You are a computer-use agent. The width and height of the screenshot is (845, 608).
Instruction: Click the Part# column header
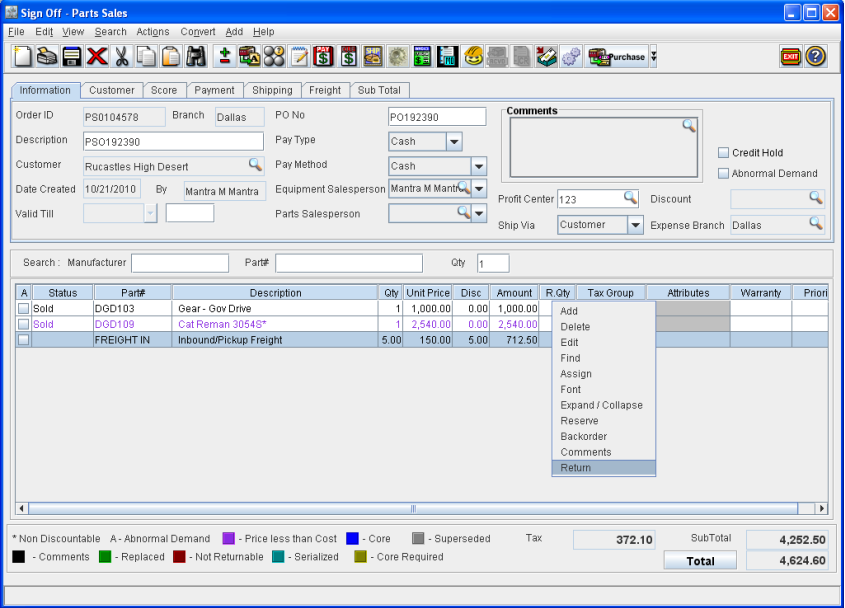click(x=133, y=293)
